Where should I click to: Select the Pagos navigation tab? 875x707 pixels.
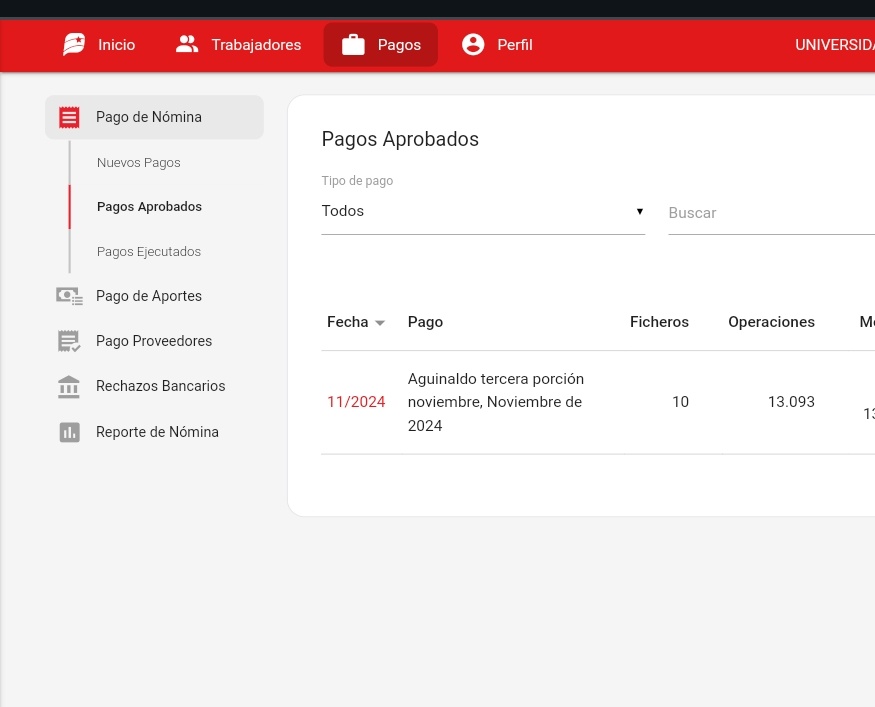coord(381,45)
